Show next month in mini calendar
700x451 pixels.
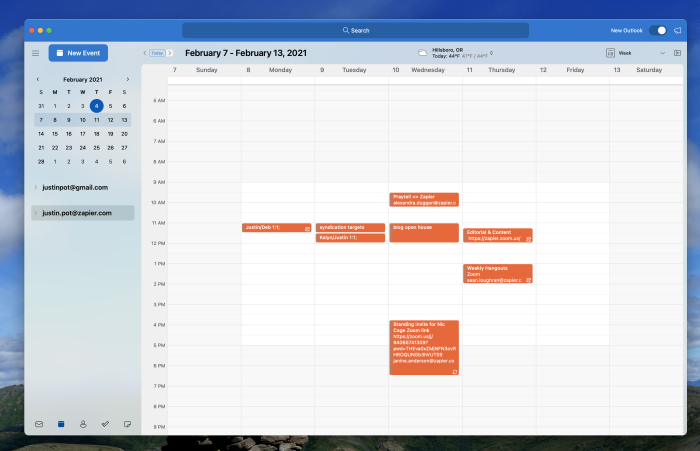point(128,79)
